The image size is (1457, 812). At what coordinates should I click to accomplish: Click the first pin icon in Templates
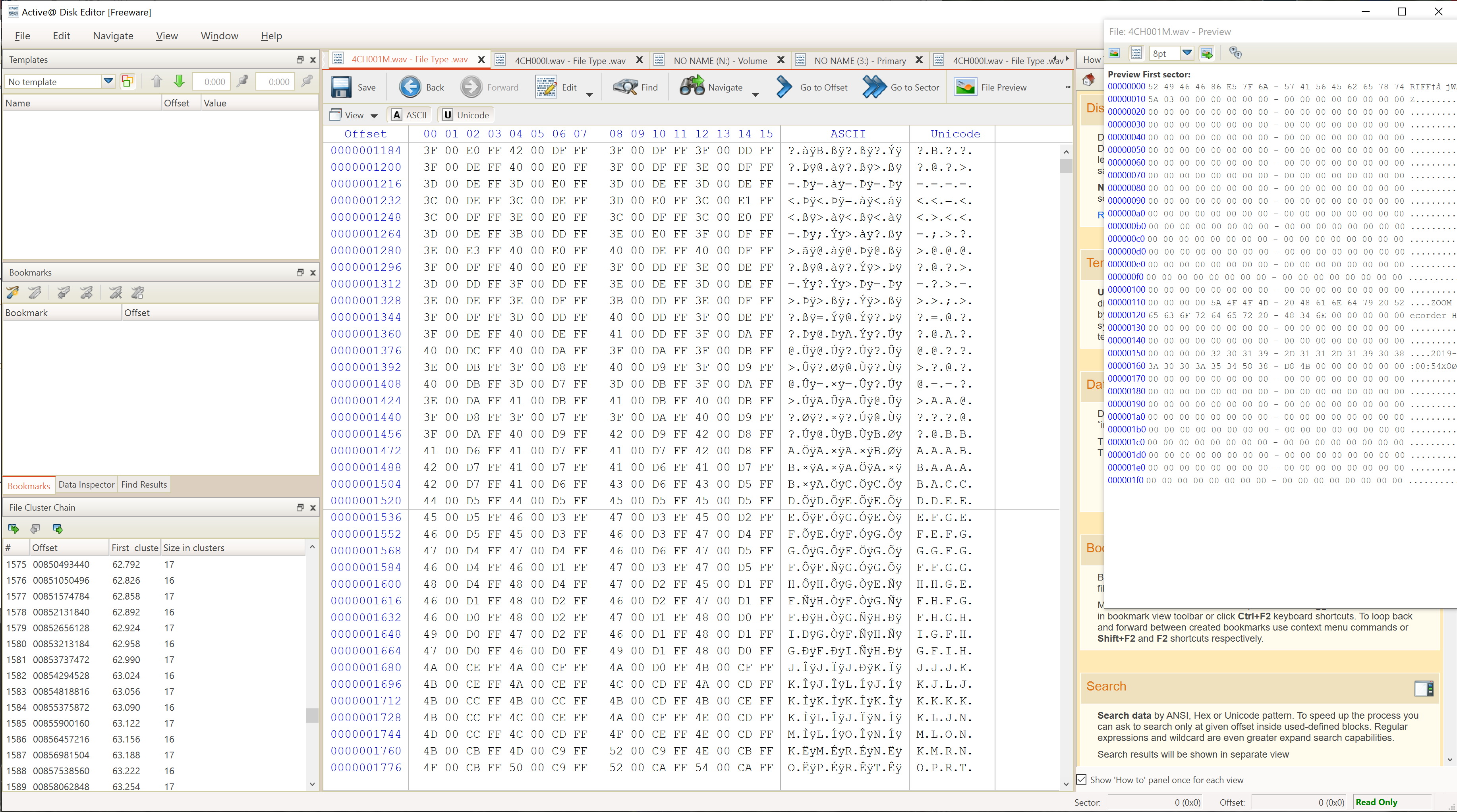pos(243,81)
